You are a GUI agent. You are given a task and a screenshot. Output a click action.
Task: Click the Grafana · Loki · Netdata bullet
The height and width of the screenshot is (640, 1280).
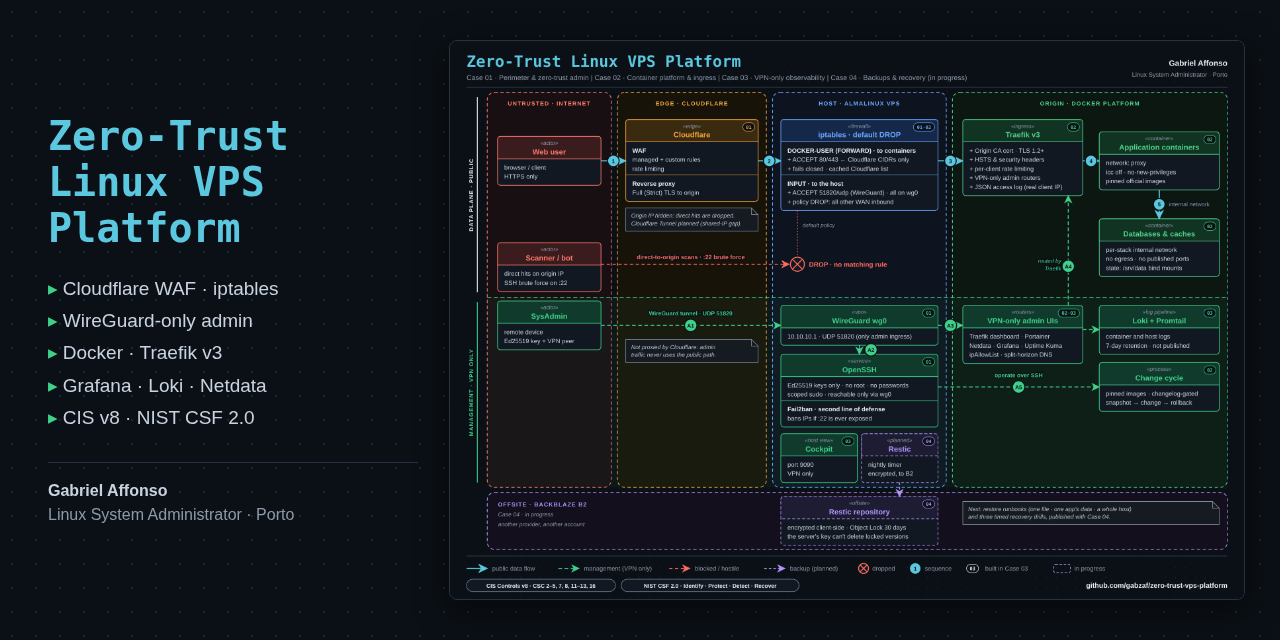158,386
